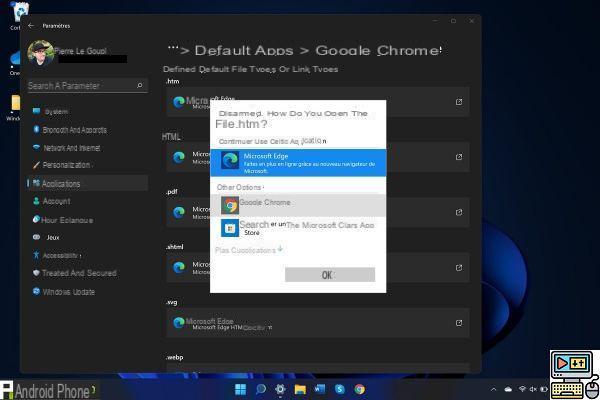Click the Default Apps breadcrumb

tap(244, 51)
